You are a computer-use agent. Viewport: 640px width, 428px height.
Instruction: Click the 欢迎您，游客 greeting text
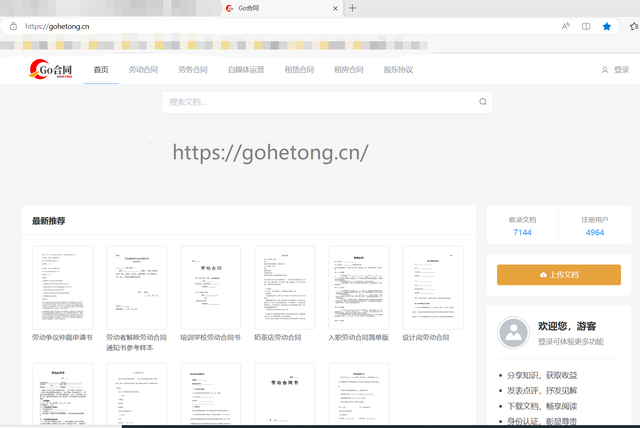(x=567, y=326)
